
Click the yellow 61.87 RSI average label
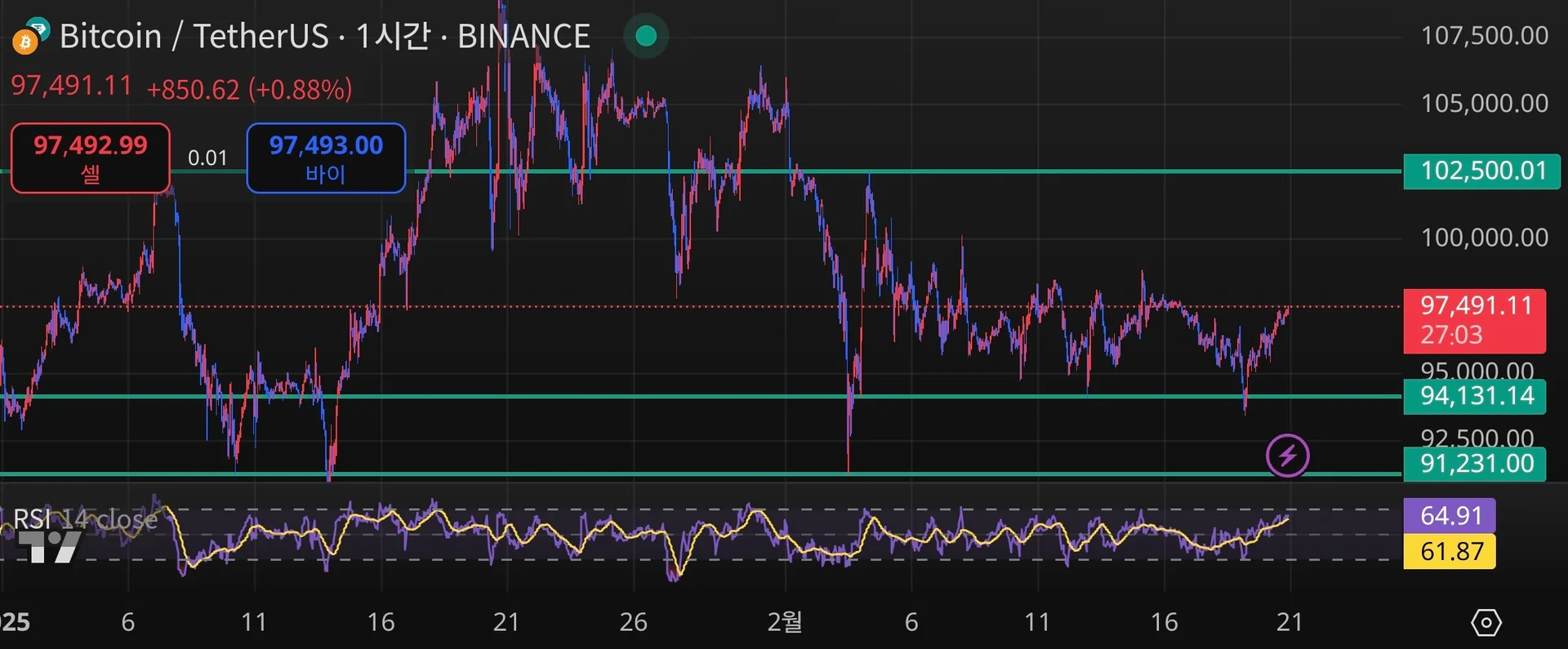click(1450, 552)
